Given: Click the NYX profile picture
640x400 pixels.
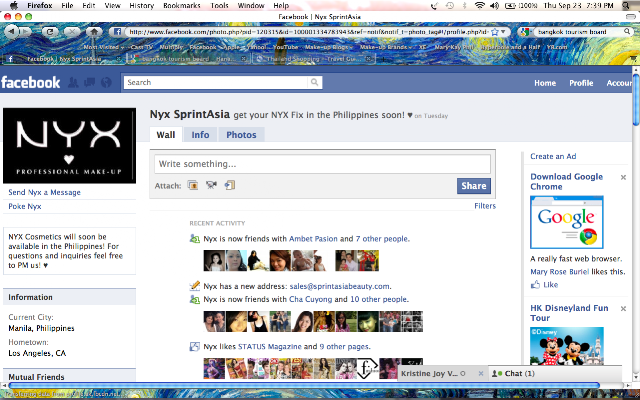Looking at the screenshot, I should [69, 145].
